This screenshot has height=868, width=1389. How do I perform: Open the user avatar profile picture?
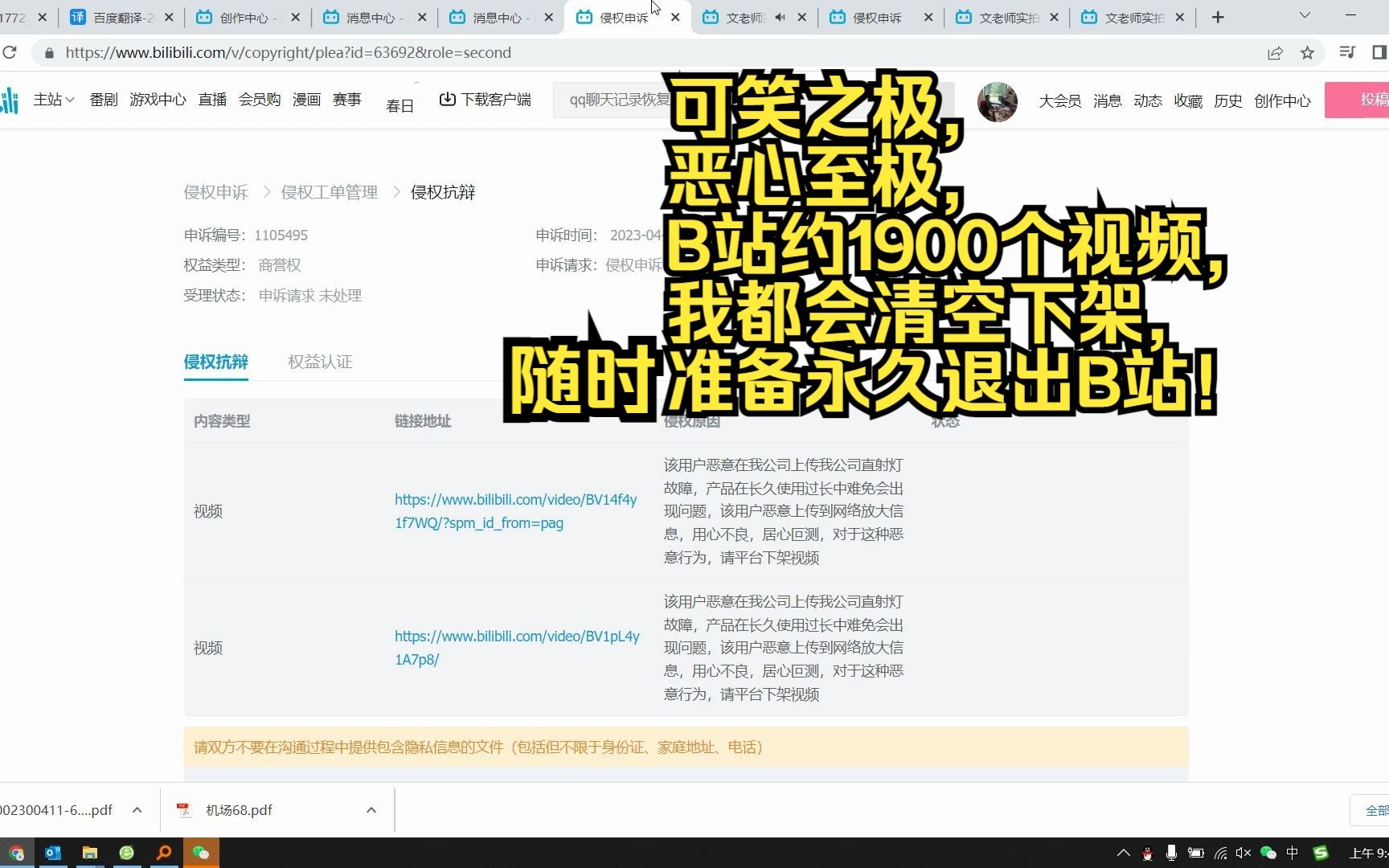pyautogui.click(x=997, y=101)
